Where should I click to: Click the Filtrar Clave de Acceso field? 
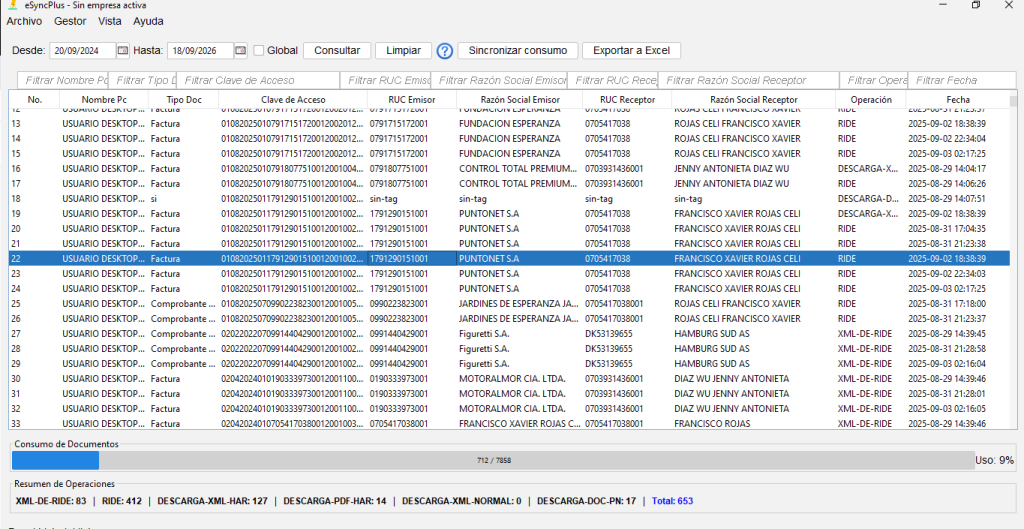(258, 80)
